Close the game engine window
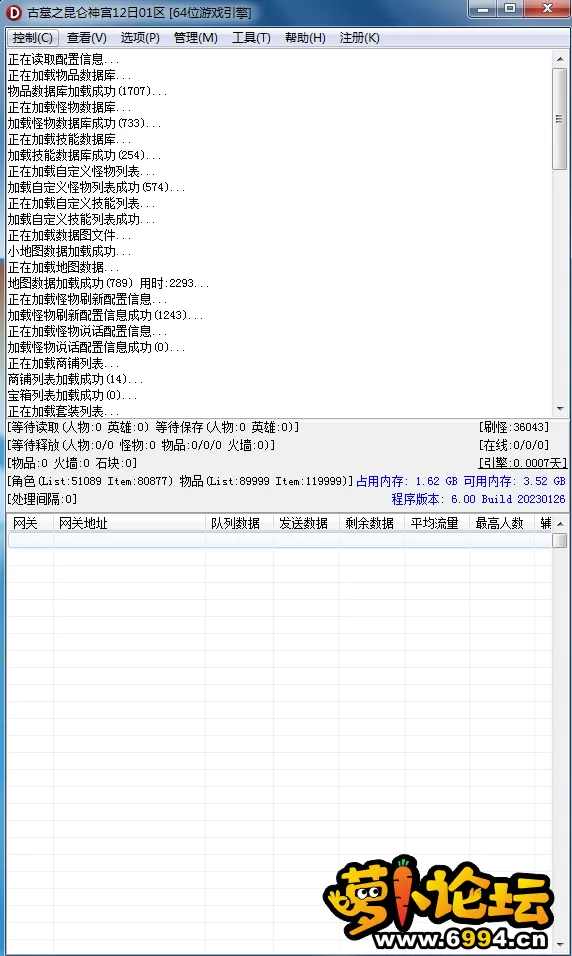Viewport: 572px width, 956px height. 546,9
